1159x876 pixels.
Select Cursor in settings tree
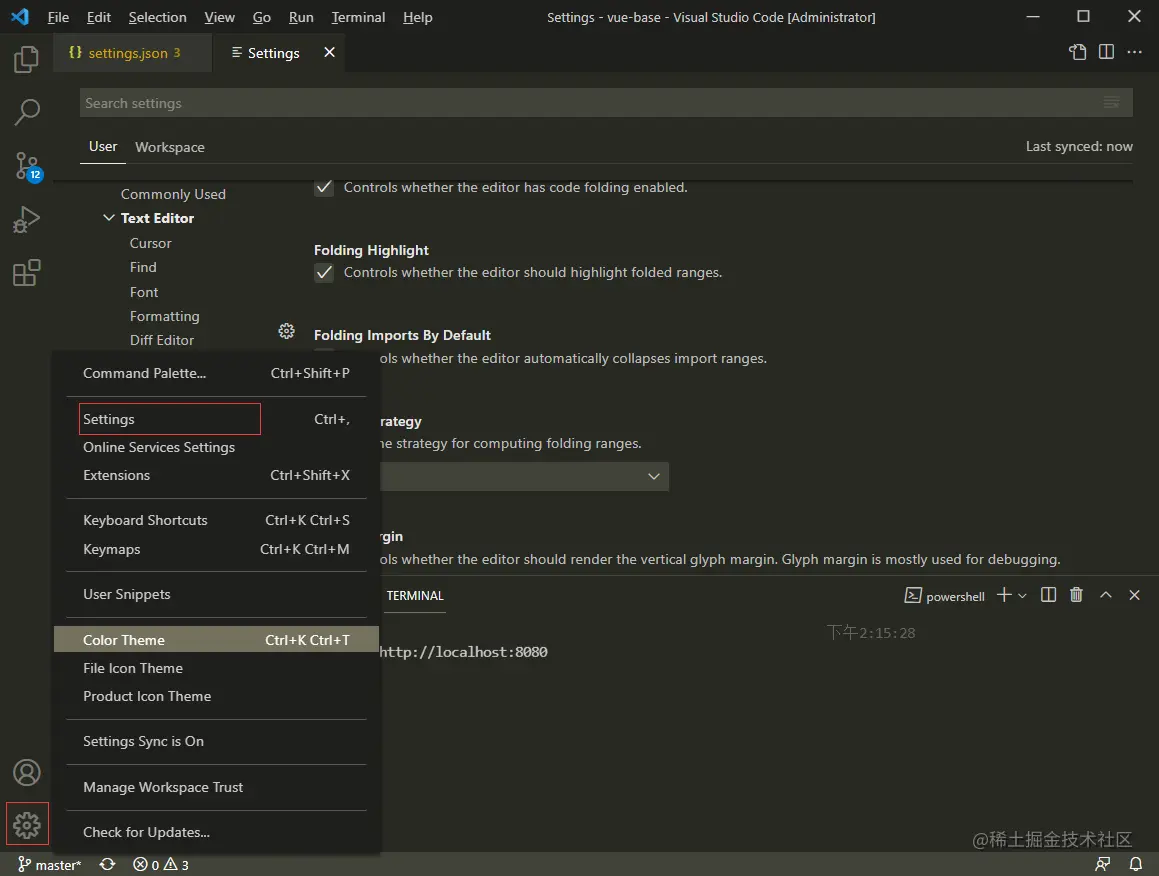[x=150, y=242]
